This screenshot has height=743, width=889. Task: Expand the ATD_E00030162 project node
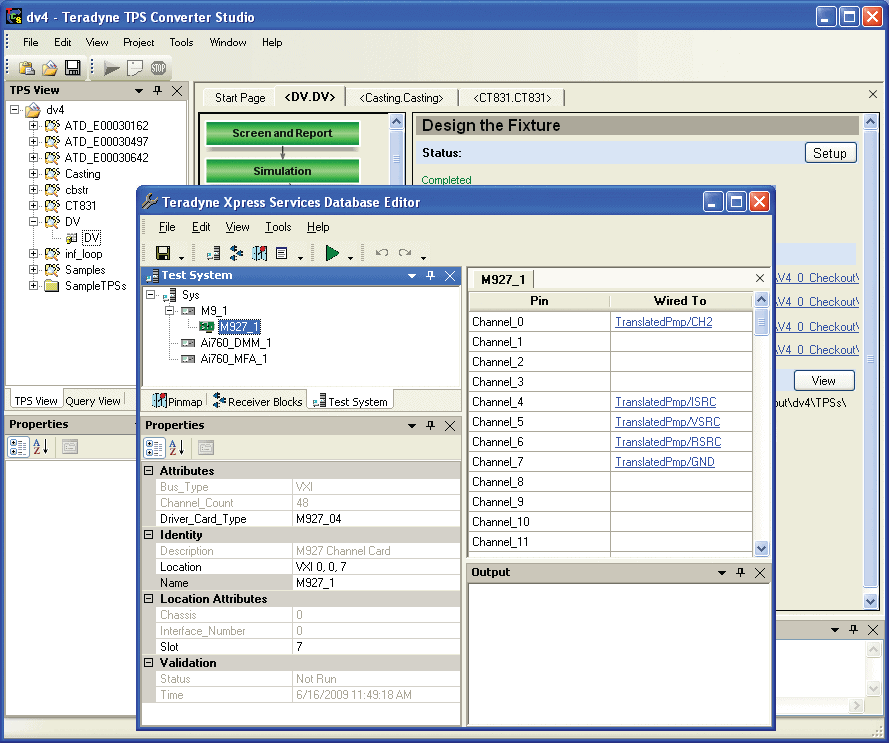[x=33, y=125]
